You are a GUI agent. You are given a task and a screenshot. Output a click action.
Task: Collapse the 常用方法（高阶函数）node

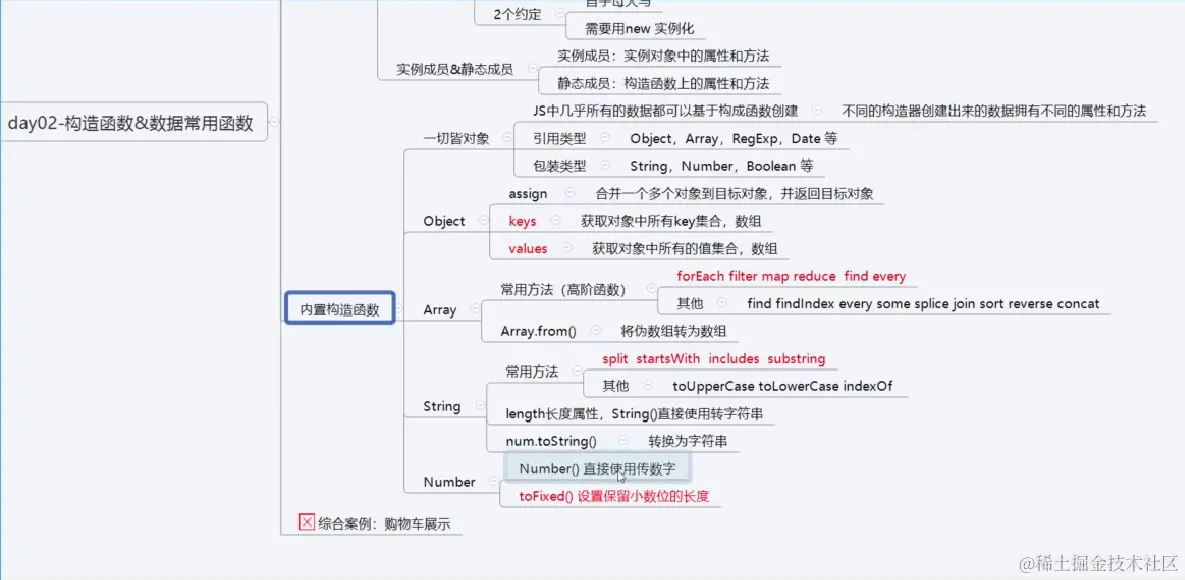[x=651, y=289]
